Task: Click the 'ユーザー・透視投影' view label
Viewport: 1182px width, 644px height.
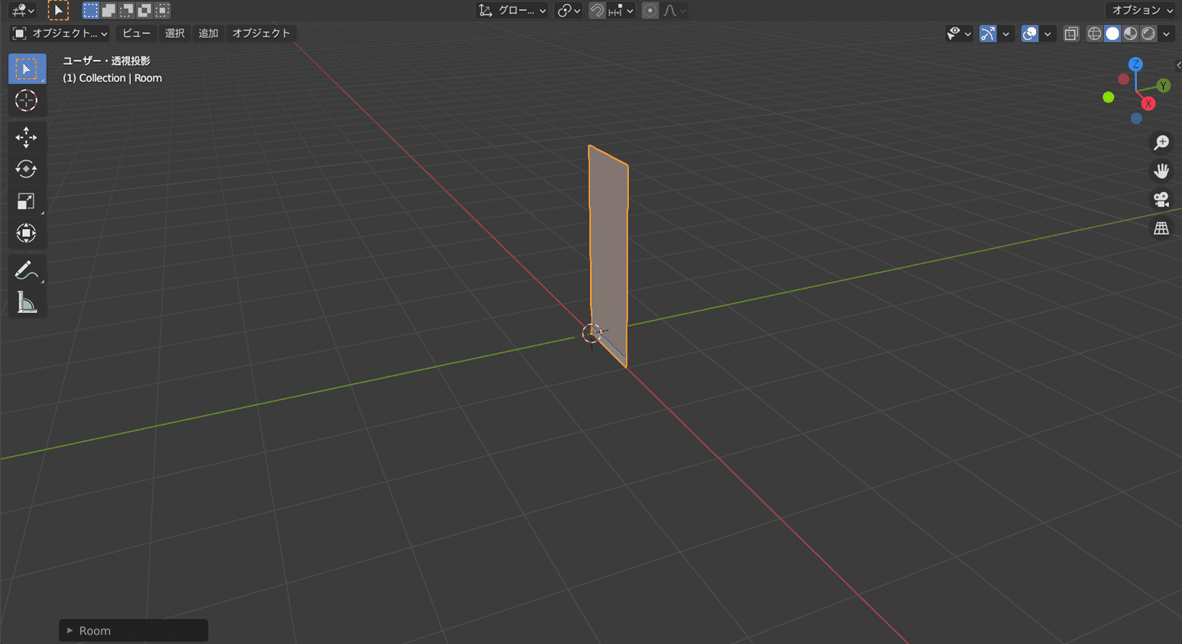Action: (106, 60)
